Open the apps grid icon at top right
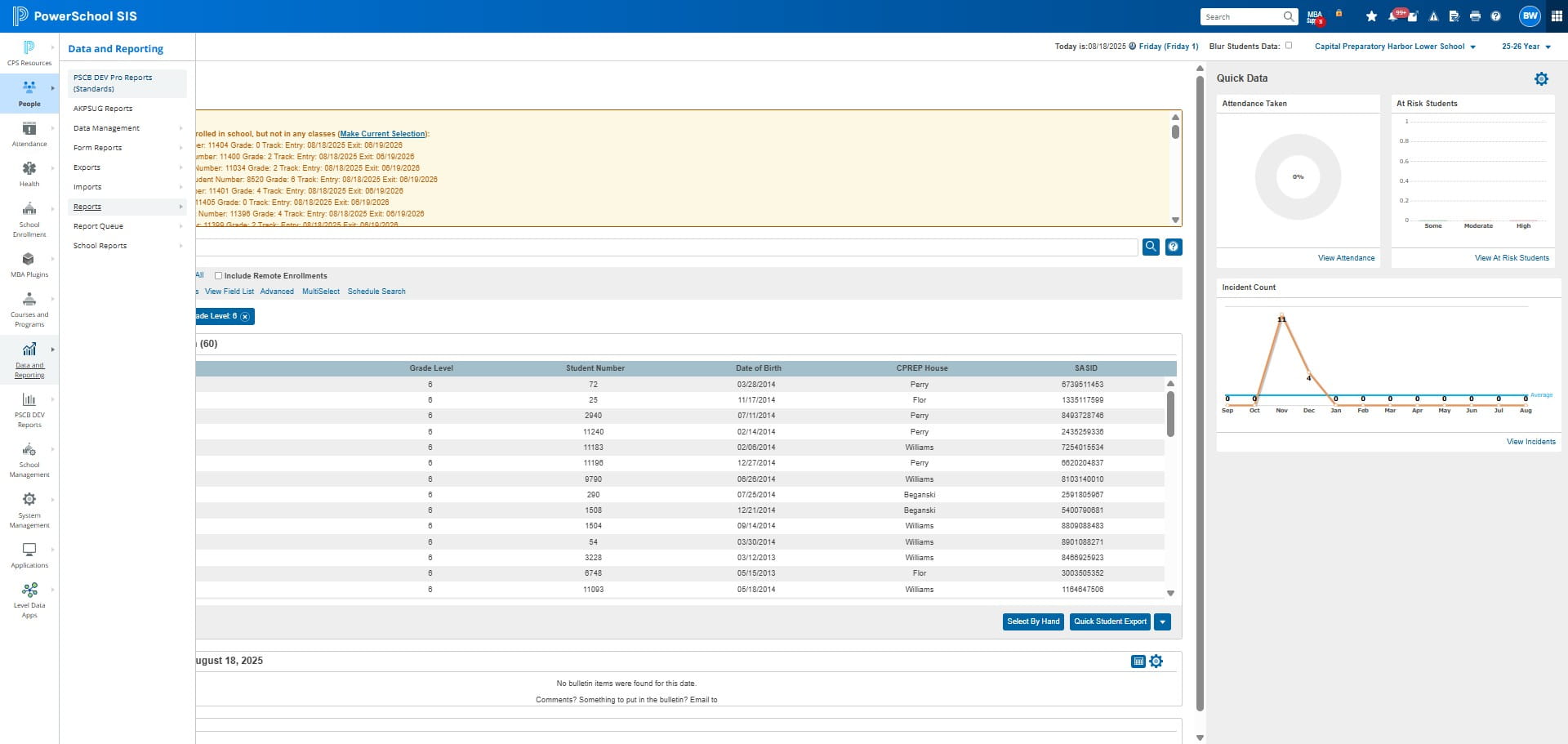1568x744 pixels. pos(1557,16)
